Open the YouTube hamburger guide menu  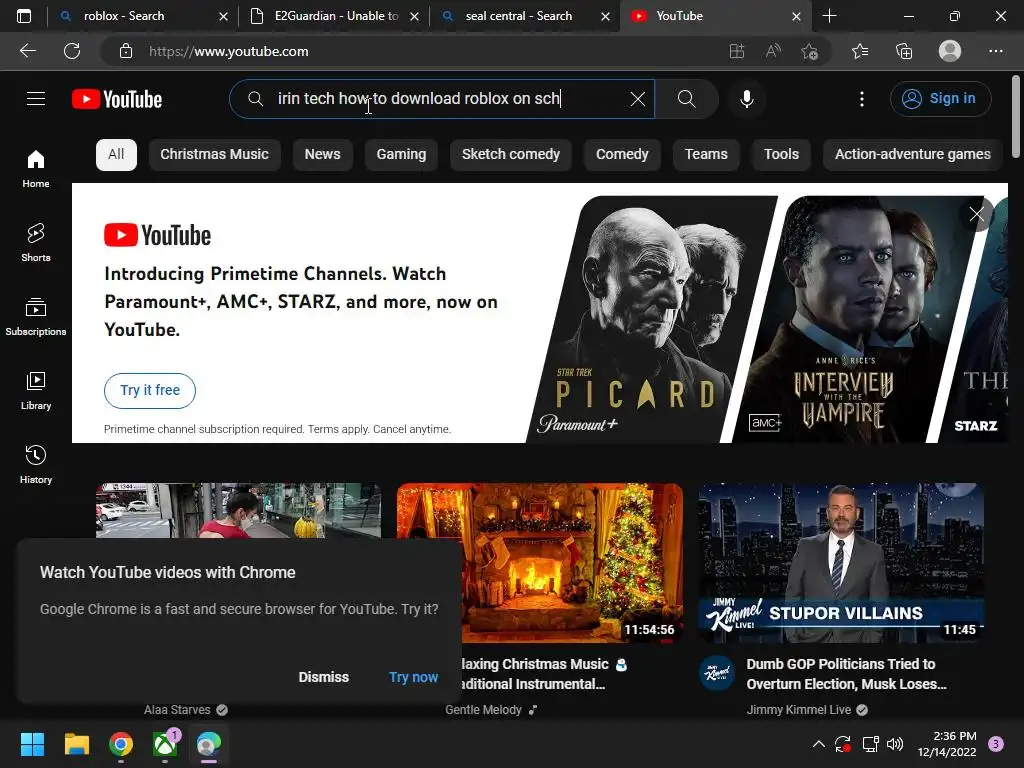[36, 99]
